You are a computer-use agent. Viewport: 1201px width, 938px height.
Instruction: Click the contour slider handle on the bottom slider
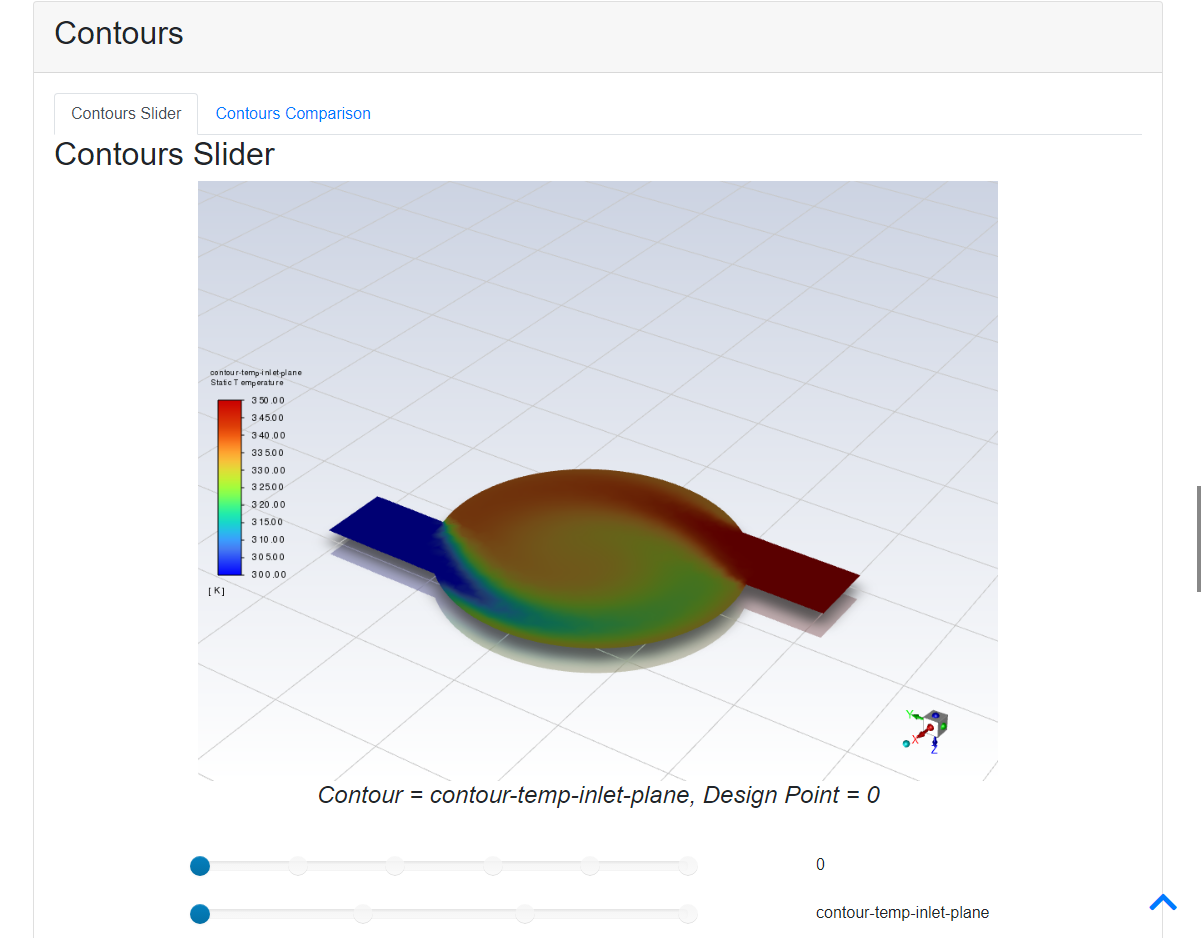[x=199, y=913]
